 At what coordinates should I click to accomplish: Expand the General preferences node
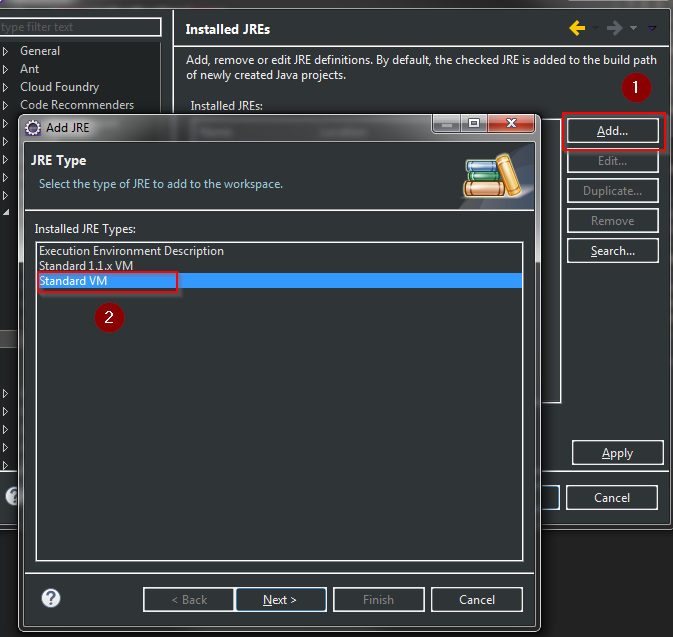pos(5,51)
